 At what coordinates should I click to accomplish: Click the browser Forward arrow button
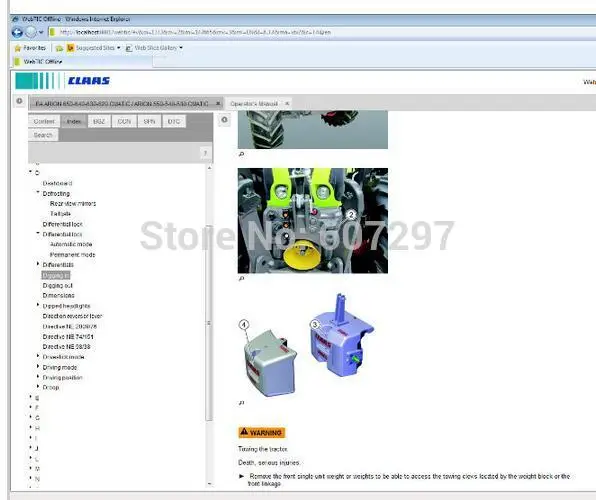(31, 33)
